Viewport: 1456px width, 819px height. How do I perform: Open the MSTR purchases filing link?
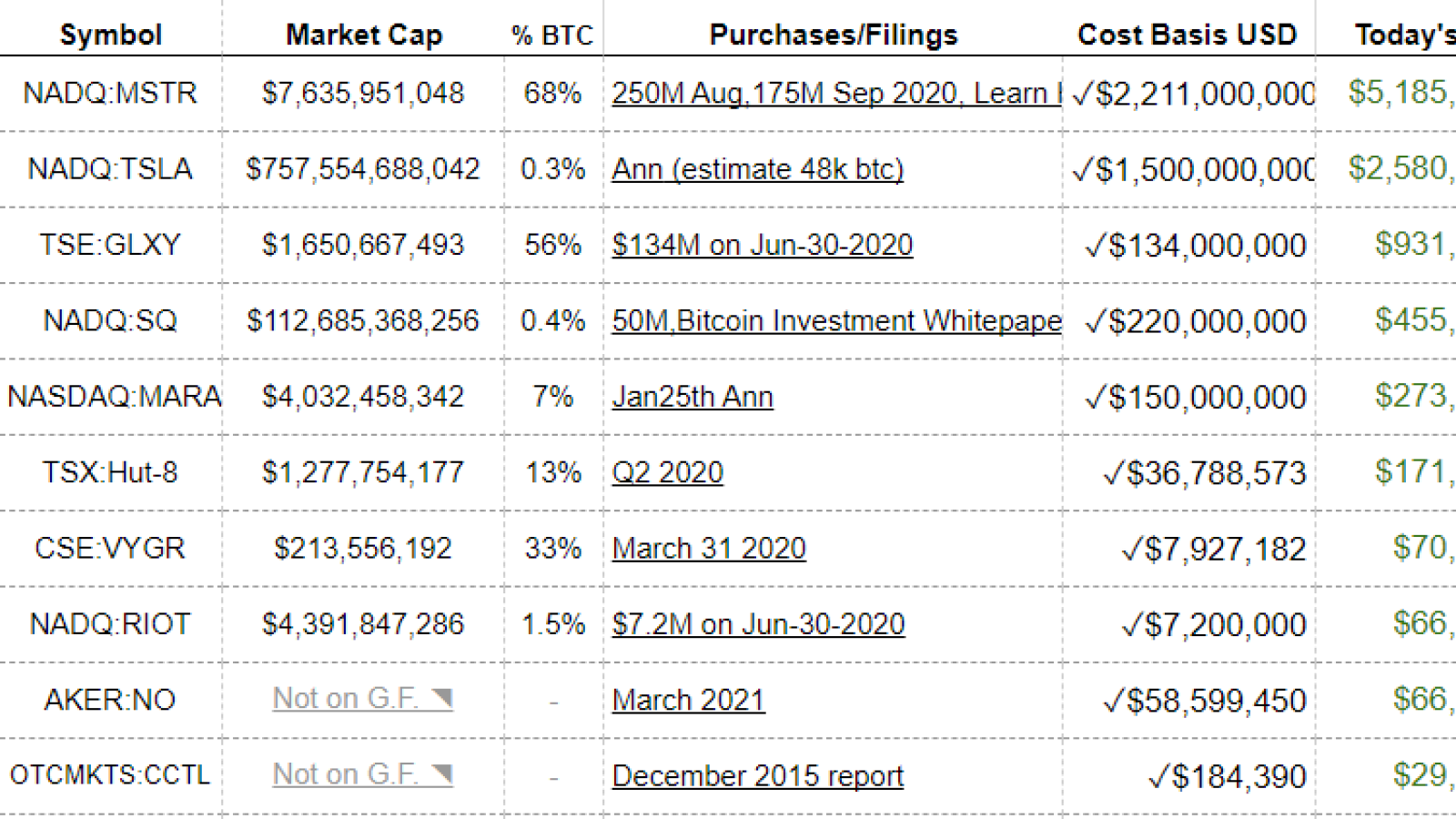(836, 93)
